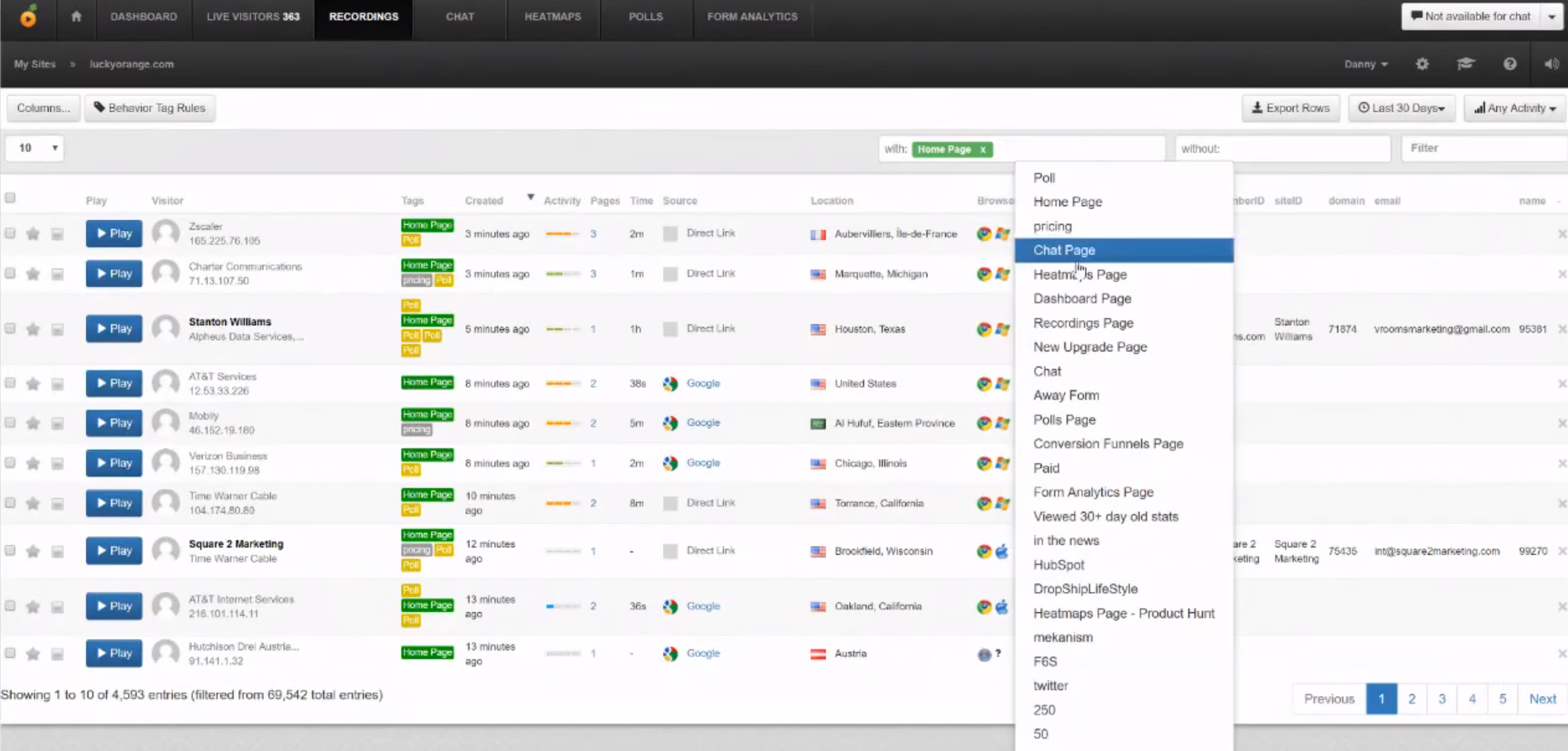Viewport: 1568px width, 751px height.
Task: Open the Last 30 Days dropdown
Action: point(1401,108)
